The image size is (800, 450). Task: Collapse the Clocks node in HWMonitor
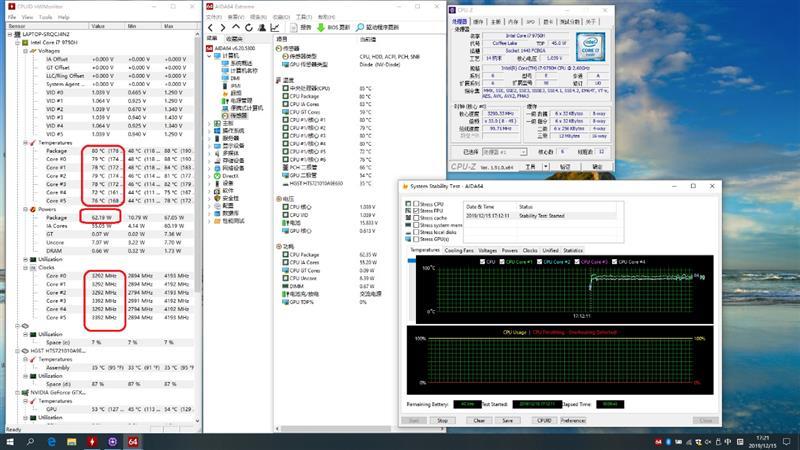click(x=24, y=267)
